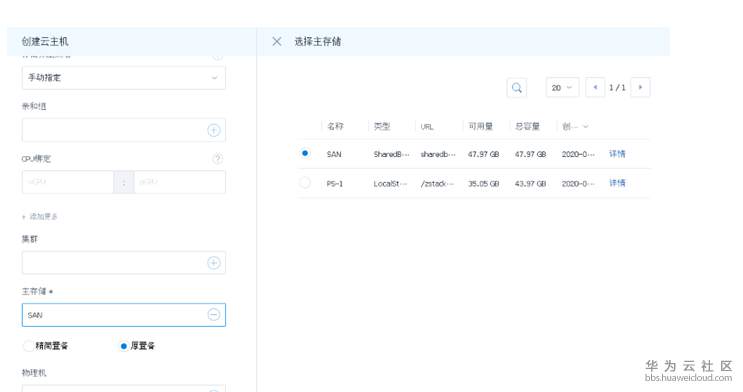This screenshot has width=743, height=392.
Task: Click the /zstack URL cell
Action: tap(437, 183)
